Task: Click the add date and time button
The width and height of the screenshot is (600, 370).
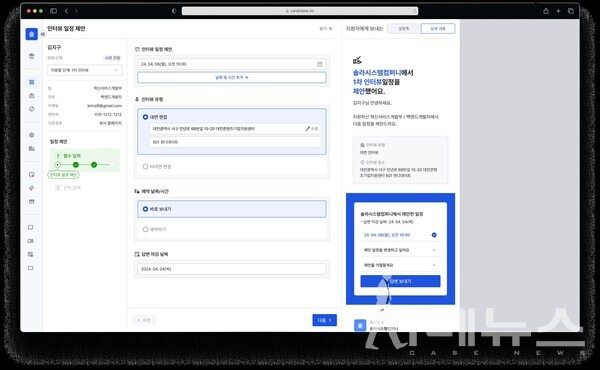Action: pos(232,77)
